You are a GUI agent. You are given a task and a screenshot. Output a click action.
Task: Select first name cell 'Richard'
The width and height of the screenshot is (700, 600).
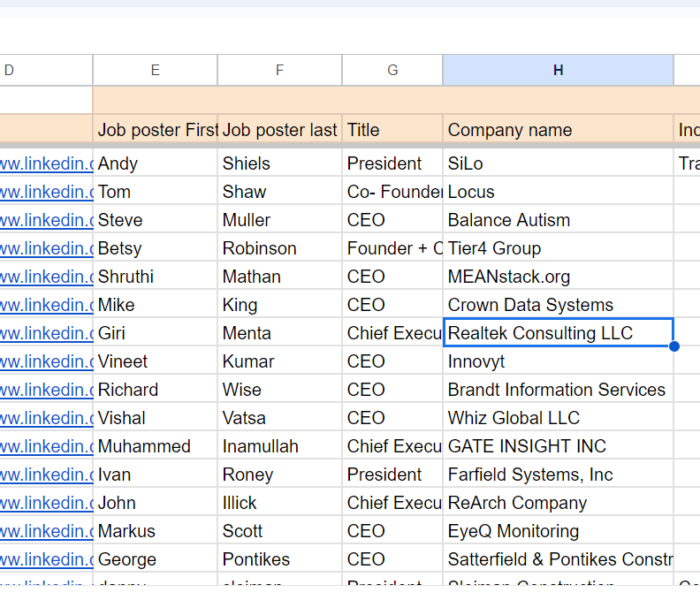click(155, 389)
